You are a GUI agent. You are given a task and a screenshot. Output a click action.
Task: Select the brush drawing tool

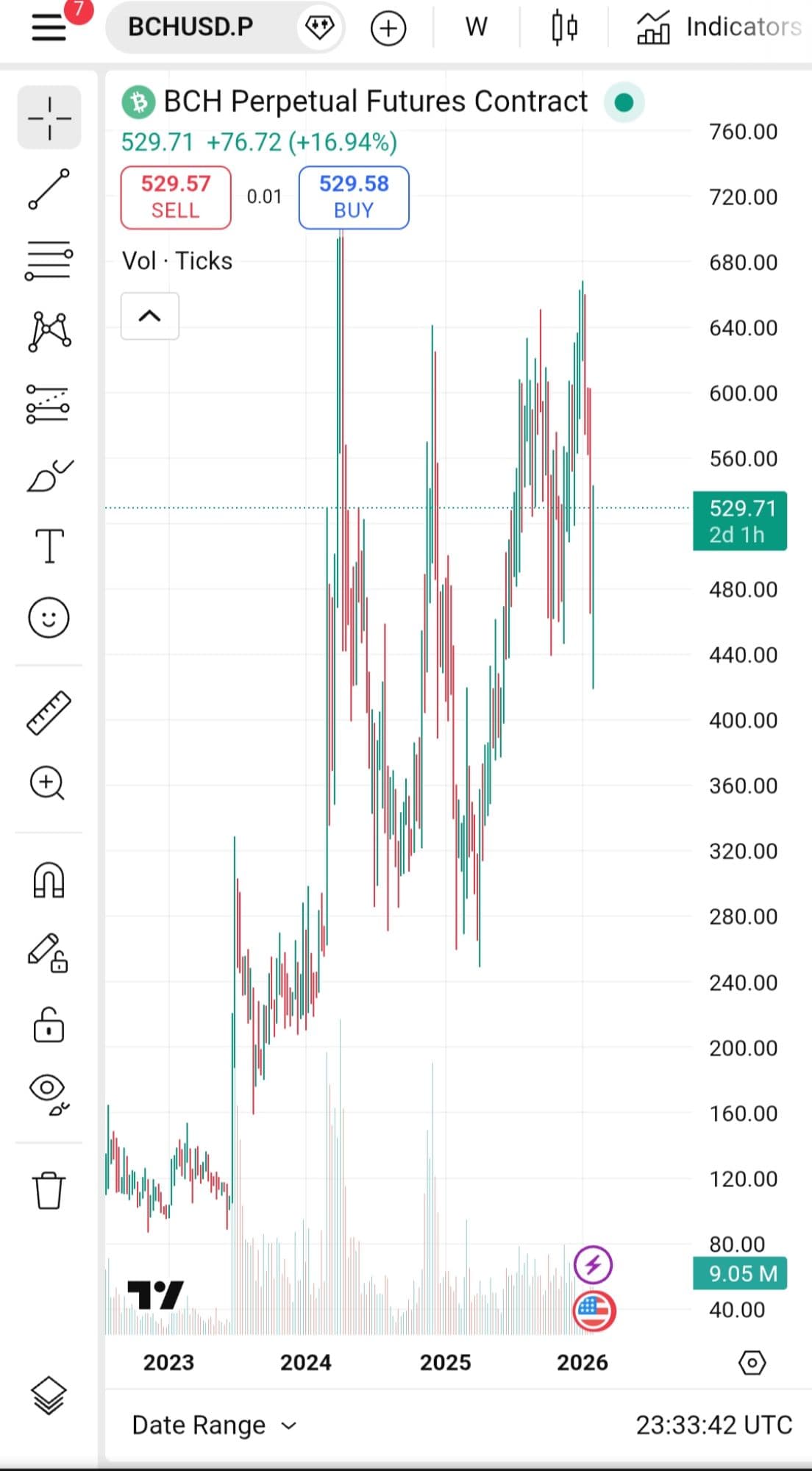tap(49, 476)
